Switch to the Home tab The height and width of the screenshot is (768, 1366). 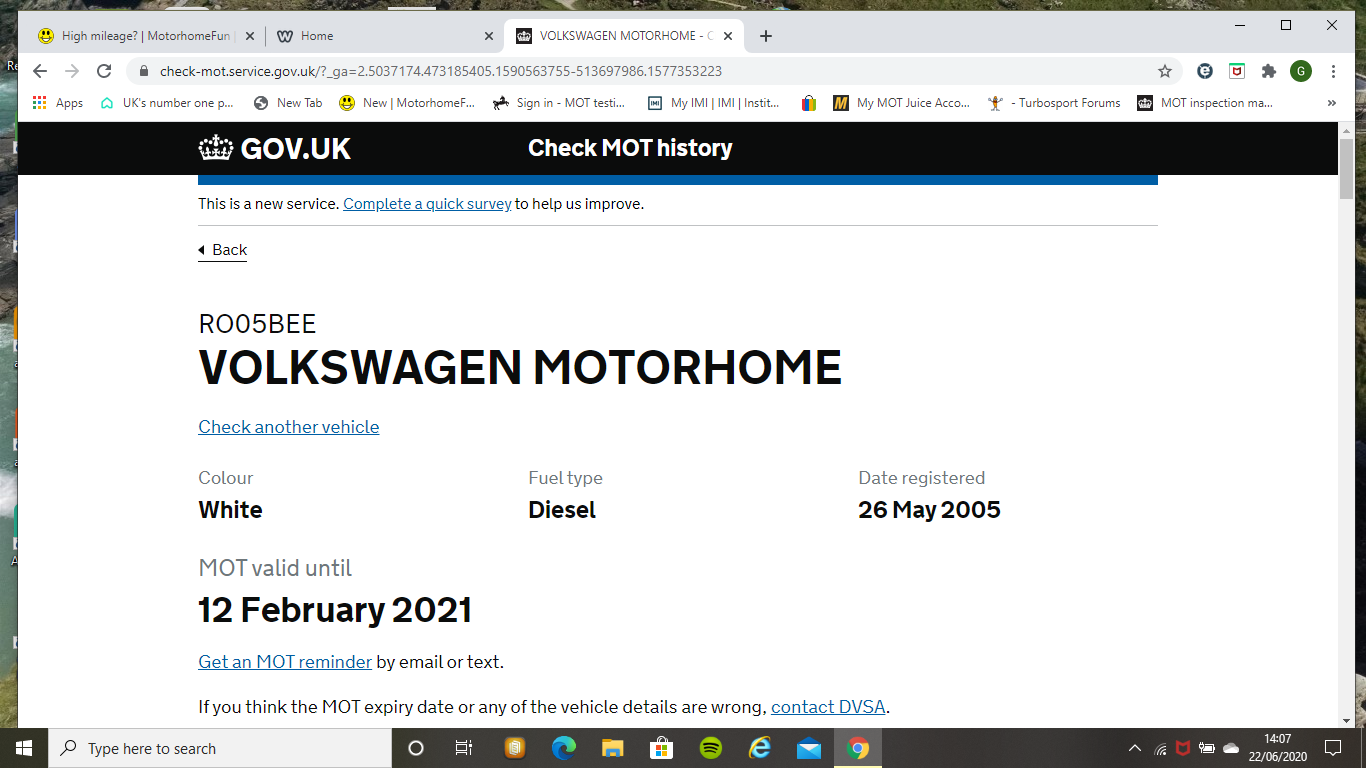pos(384,36)
